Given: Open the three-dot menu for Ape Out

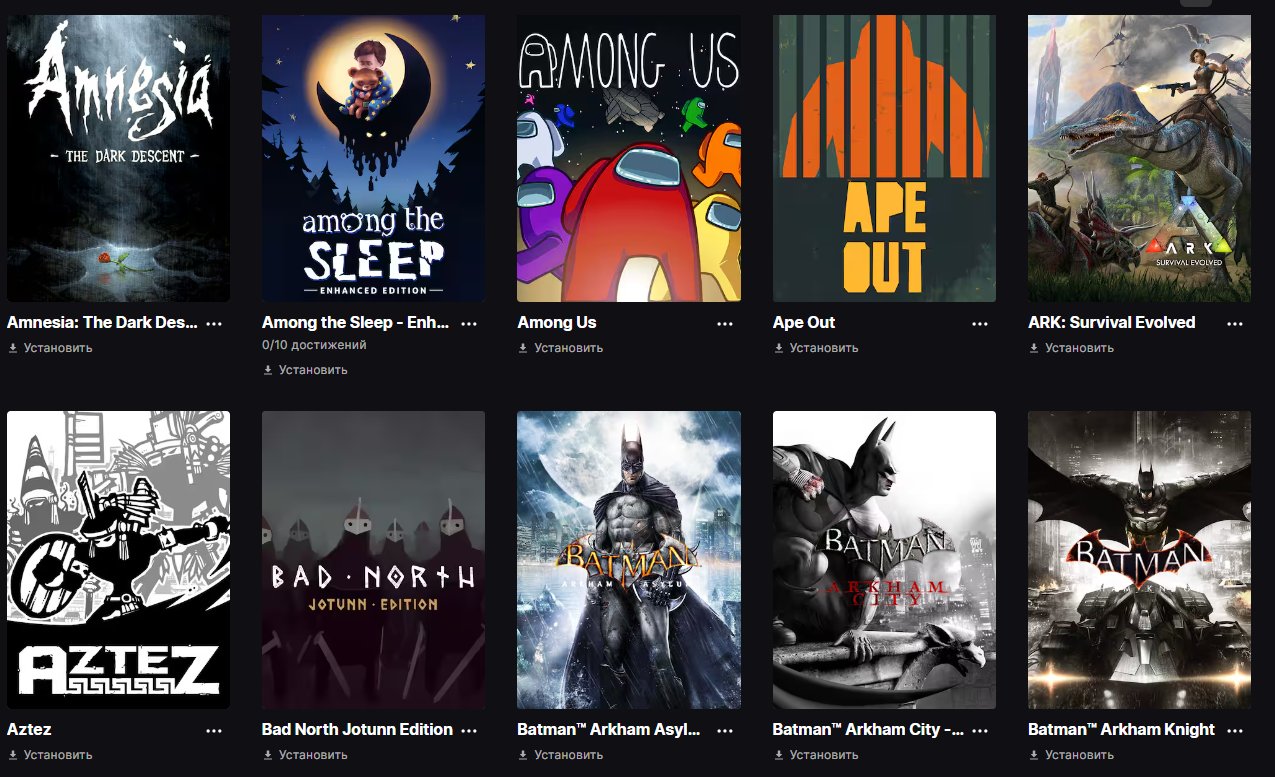Looking at the screenshot, I should (x=980, y=324).
